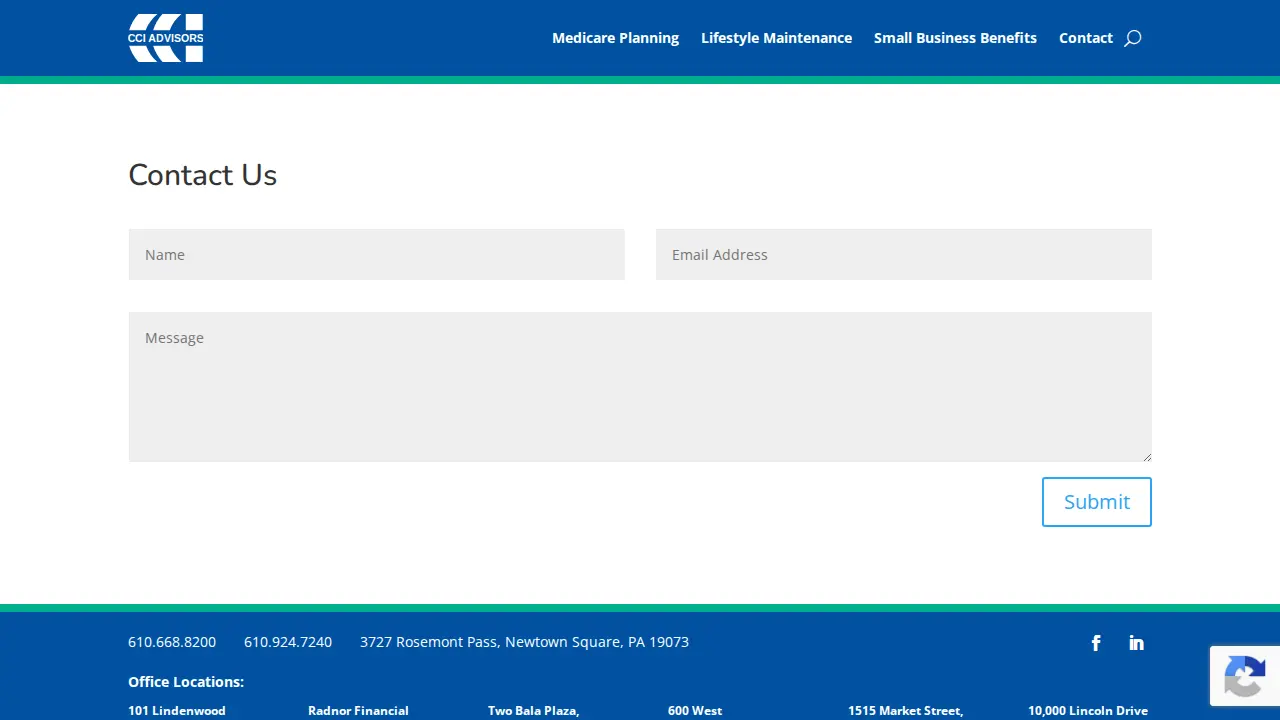Click the Submit button
This screenshot has width=1280, height=720.
(1097, 502)
